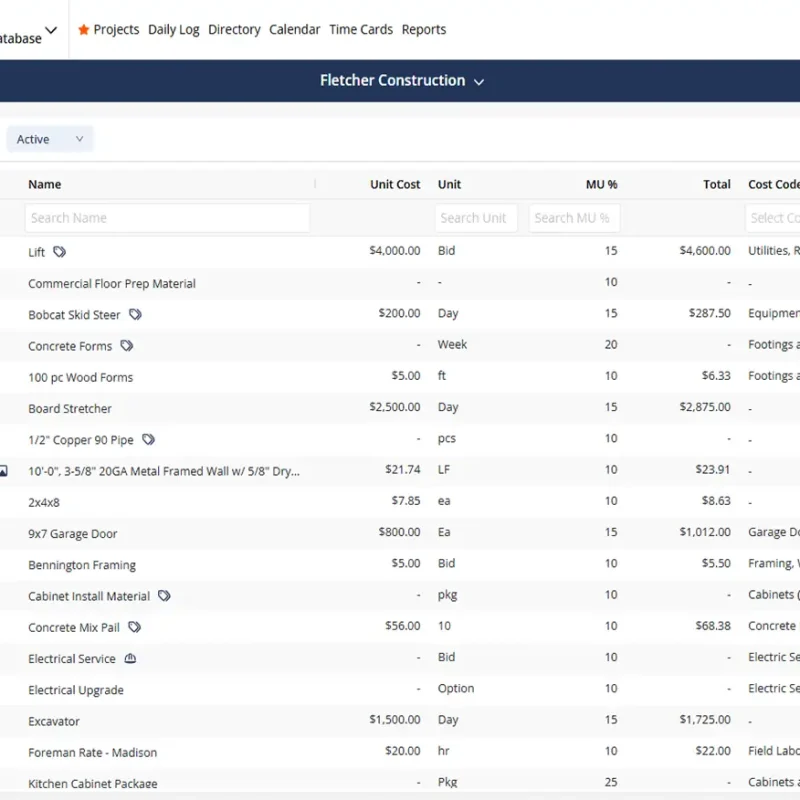
Task: Click the $287.50 total value
Action: [x=710, y=313]
